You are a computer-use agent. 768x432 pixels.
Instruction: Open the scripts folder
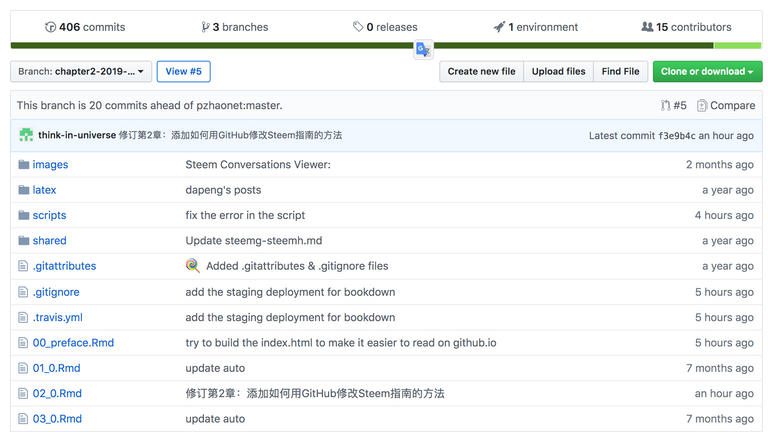point(49,216)
